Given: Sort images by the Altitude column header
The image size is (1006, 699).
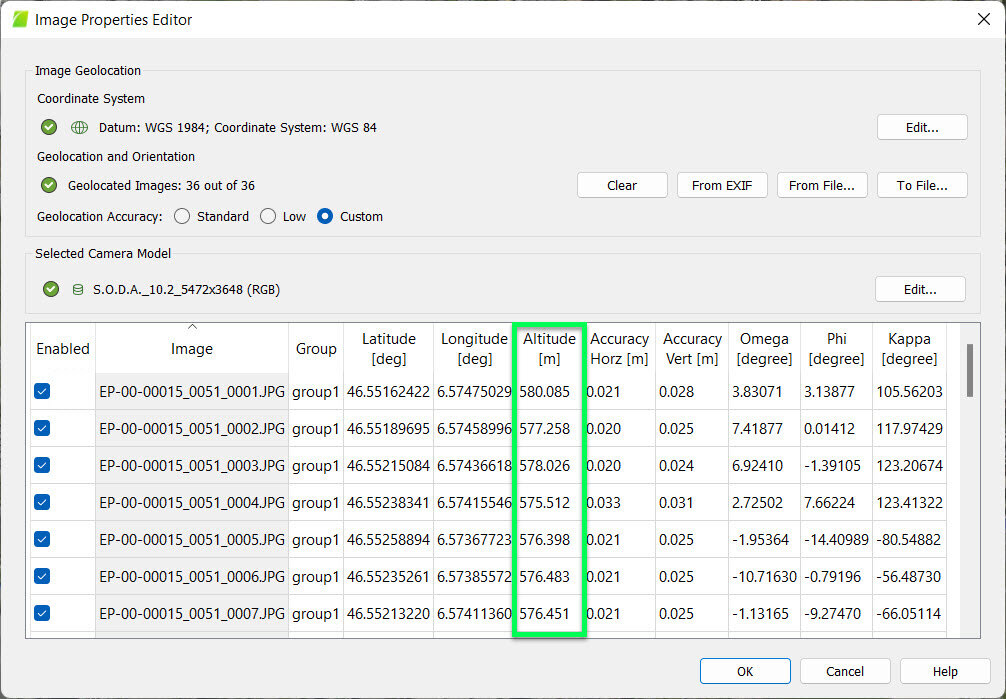Looking at the screenshot, I should (x=548, y=347).
